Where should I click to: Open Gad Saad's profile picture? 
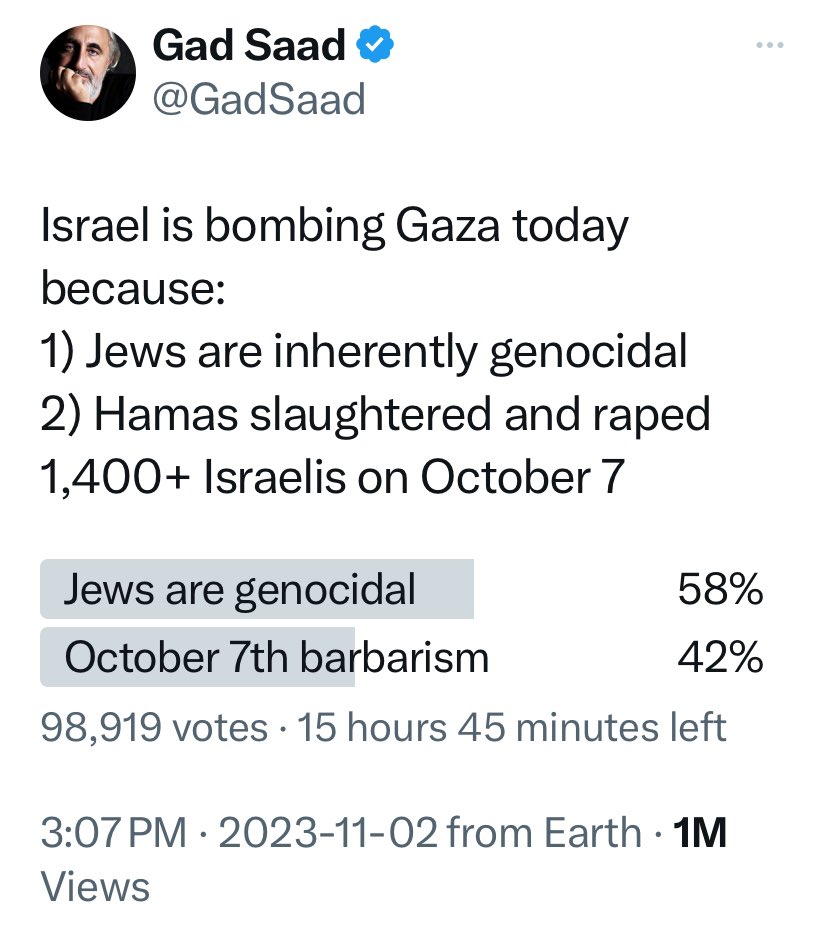[87, 73]
